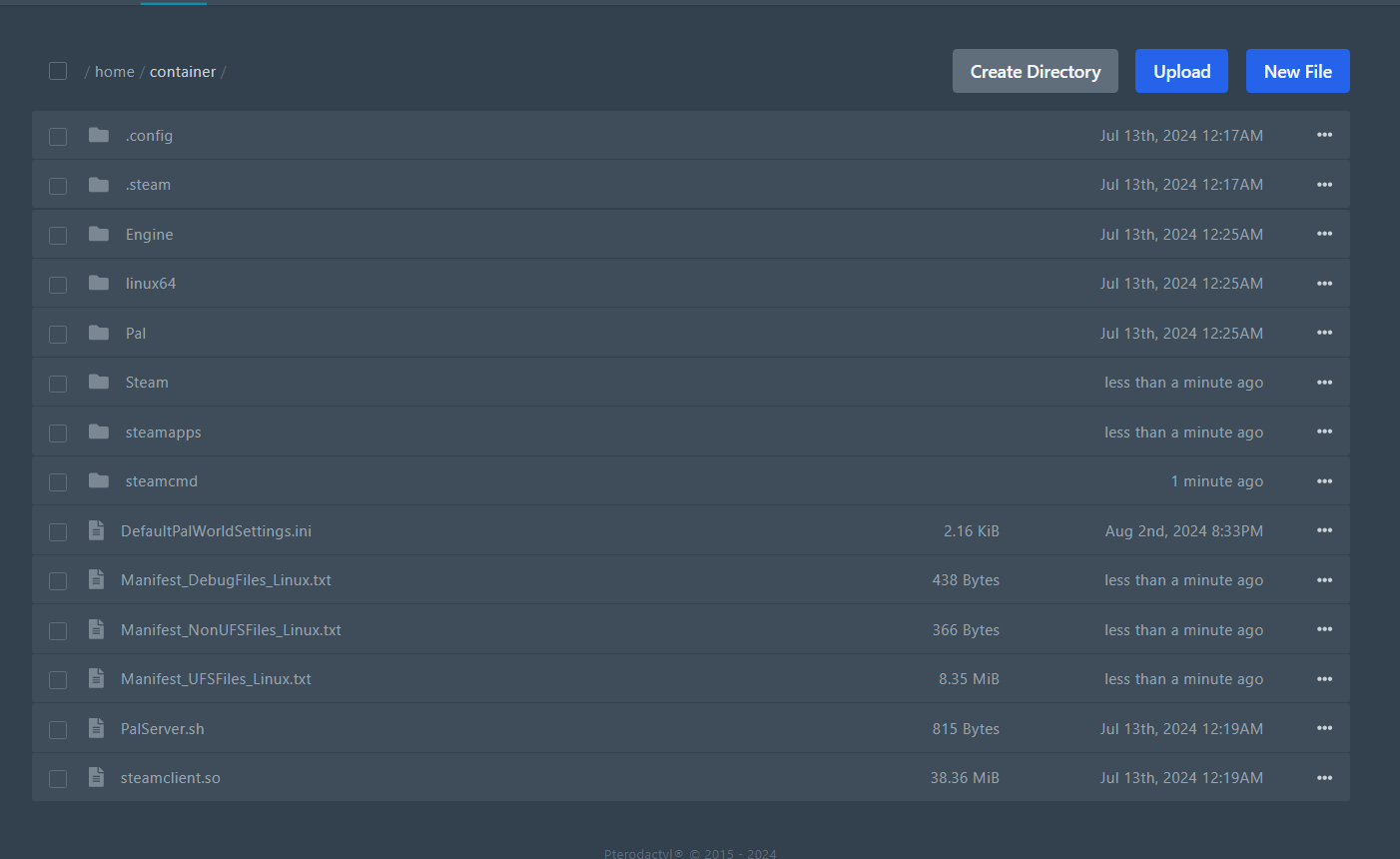Click the file icon beside PalServer.sh
The height and width of the screenshot is (859, 1400).
click(96, 728)
